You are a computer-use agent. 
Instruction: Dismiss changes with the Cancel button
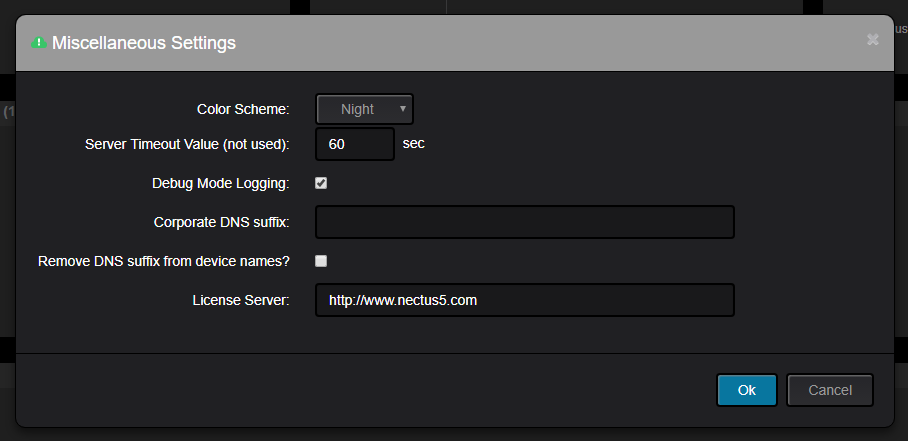[830, 390]
